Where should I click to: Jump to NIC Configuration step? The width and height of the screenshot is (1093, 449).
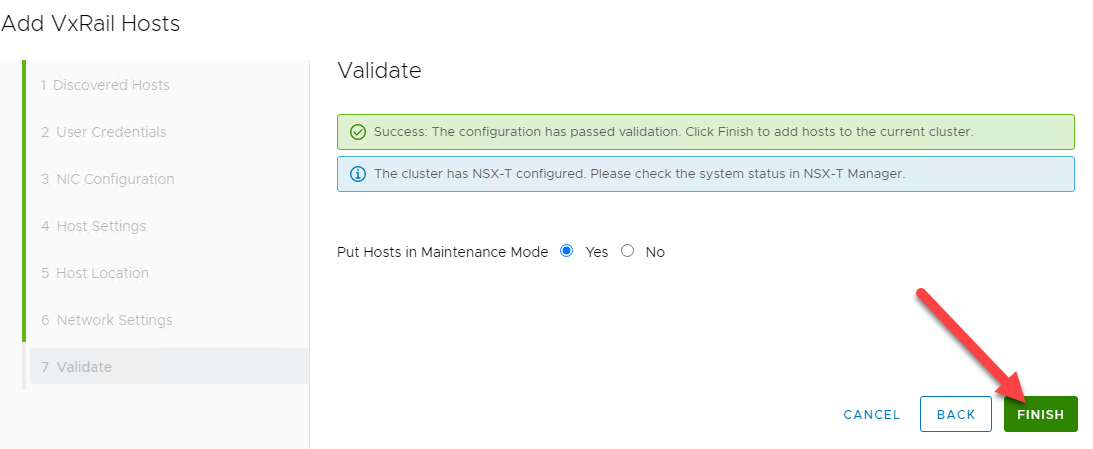[107, 179]
